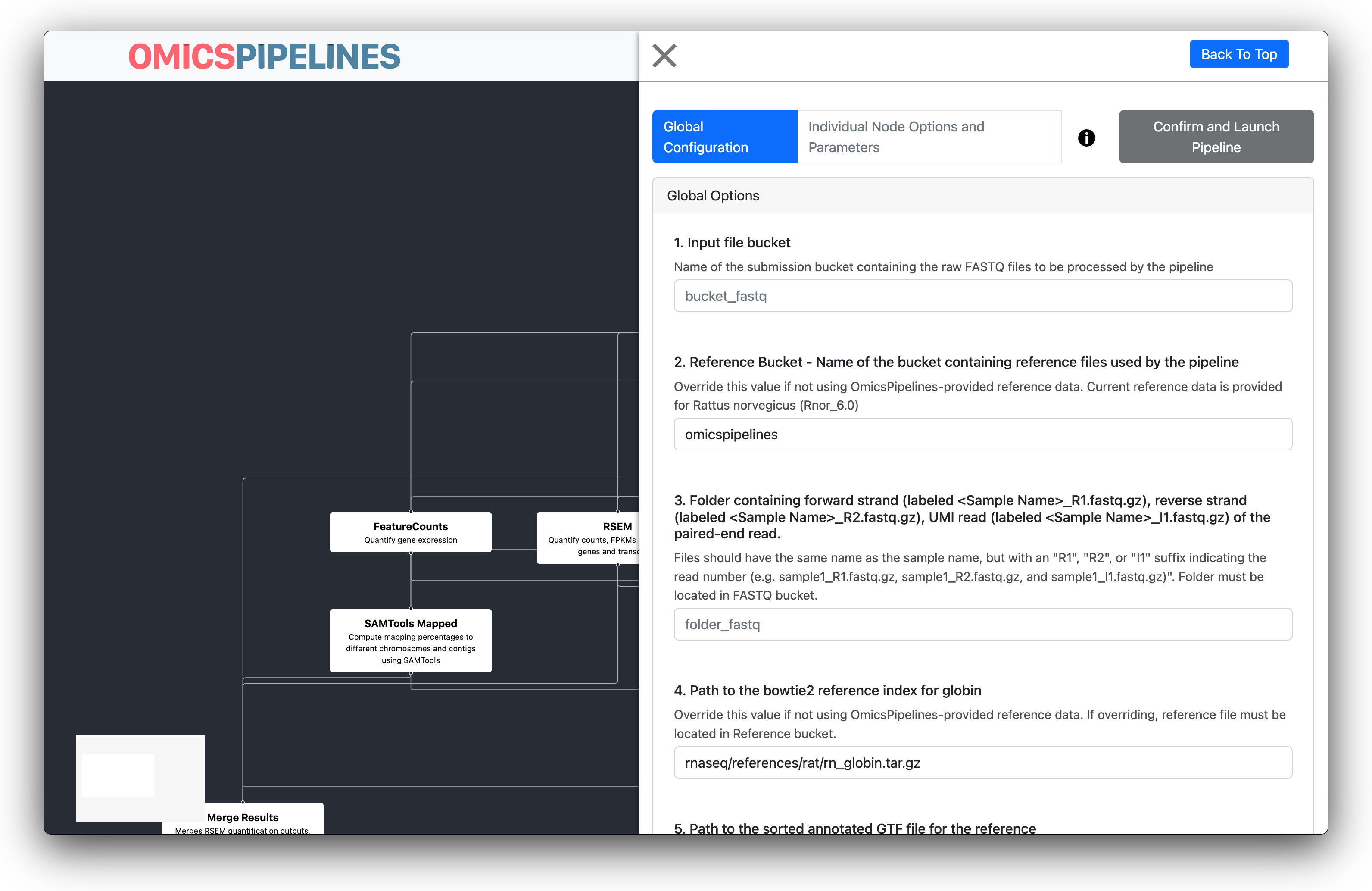Viewport: 1372px width, 891px height.
Task: Switch to Global Configuration tab
Action: coord(725,137)
